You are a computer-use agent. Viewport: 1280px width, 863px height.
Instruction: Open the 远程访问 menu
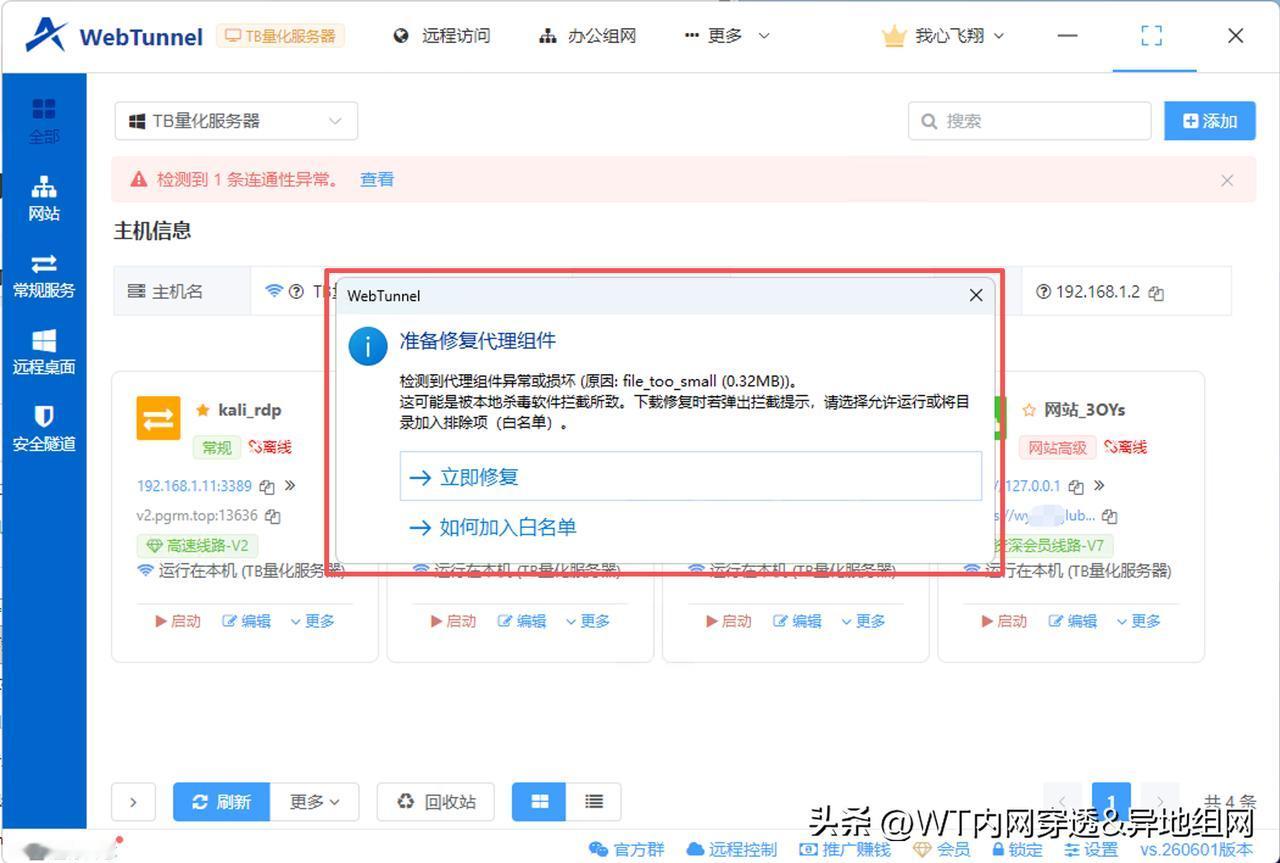tap(442, 36)
